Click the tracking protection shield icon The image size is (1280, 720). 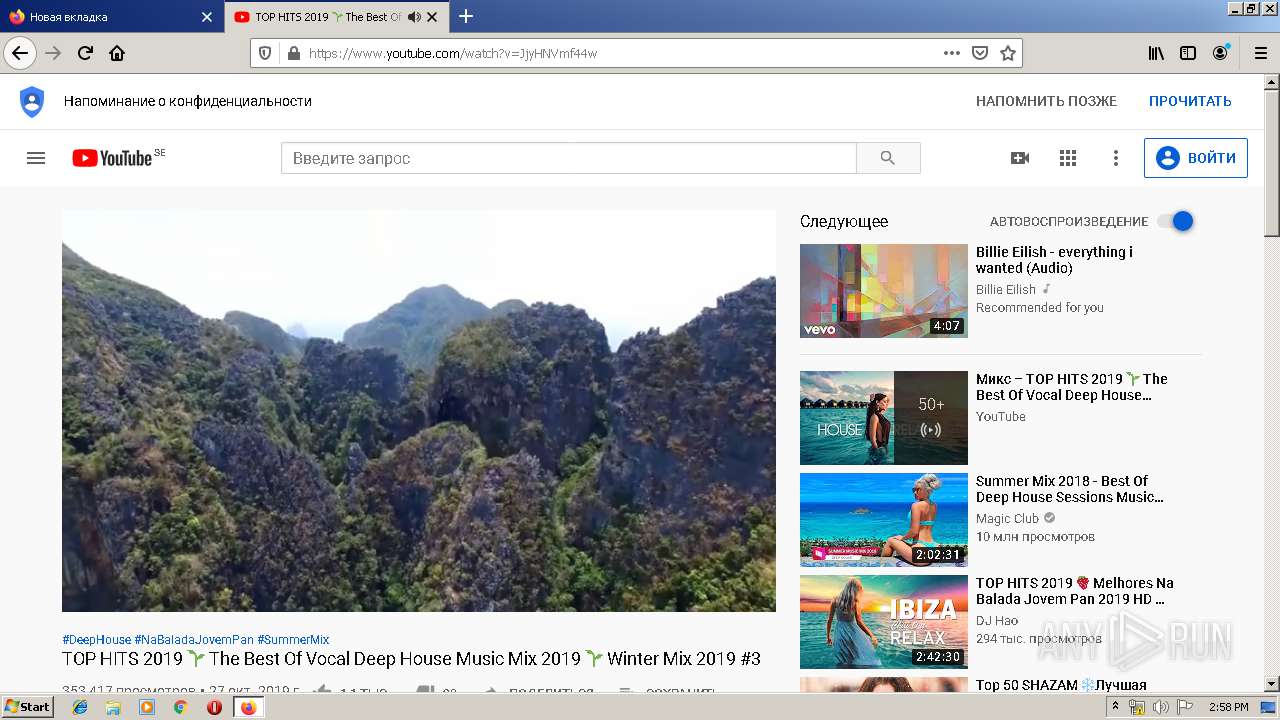click(265, 53)
